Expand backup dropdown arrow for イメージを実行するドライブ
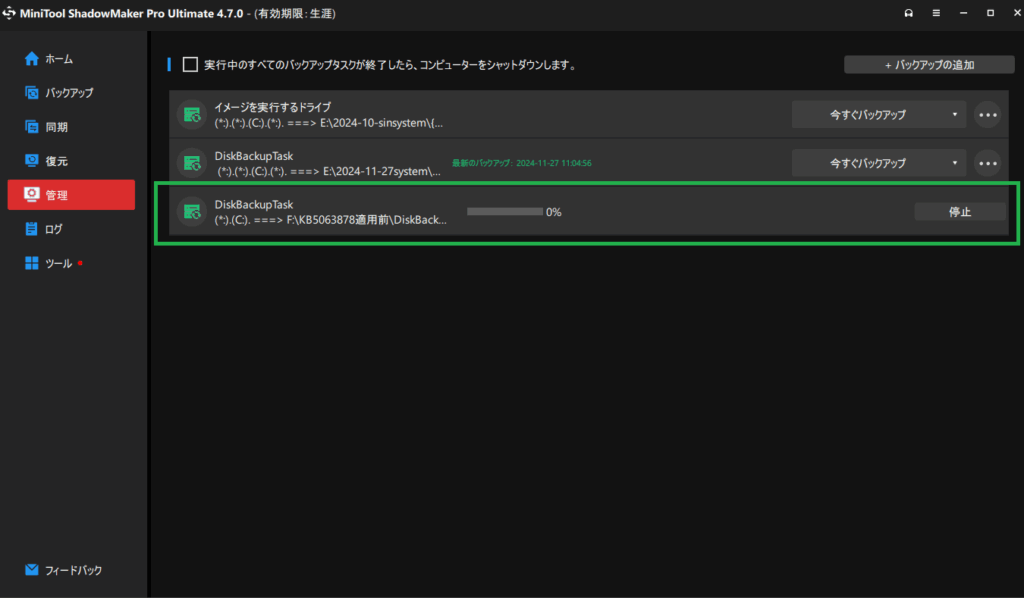1024x598 pixels. click(x=954, y=115)
